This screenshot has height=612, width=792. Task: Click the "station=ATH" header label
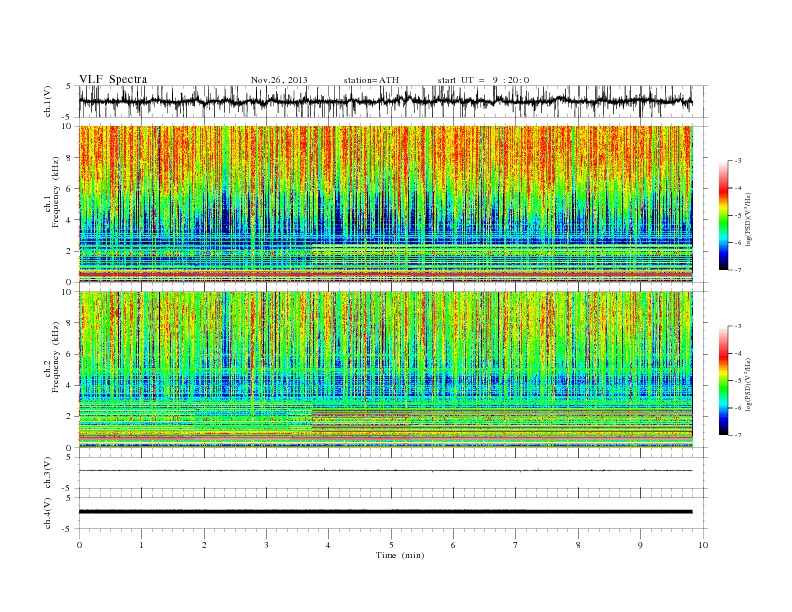[x=371, y=80]
